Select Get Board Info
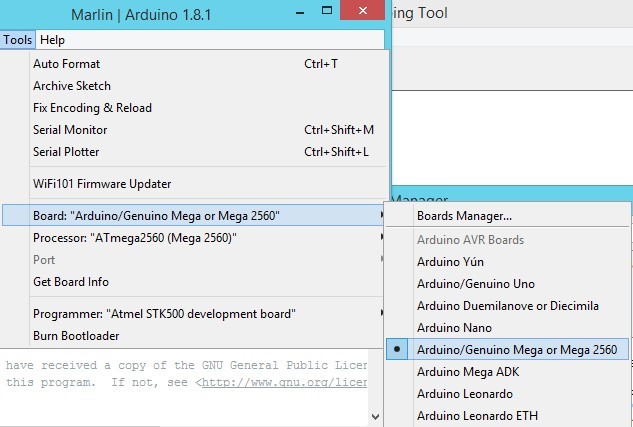The height and width of the screenshot is (427, 633). [x=194, y=282]
